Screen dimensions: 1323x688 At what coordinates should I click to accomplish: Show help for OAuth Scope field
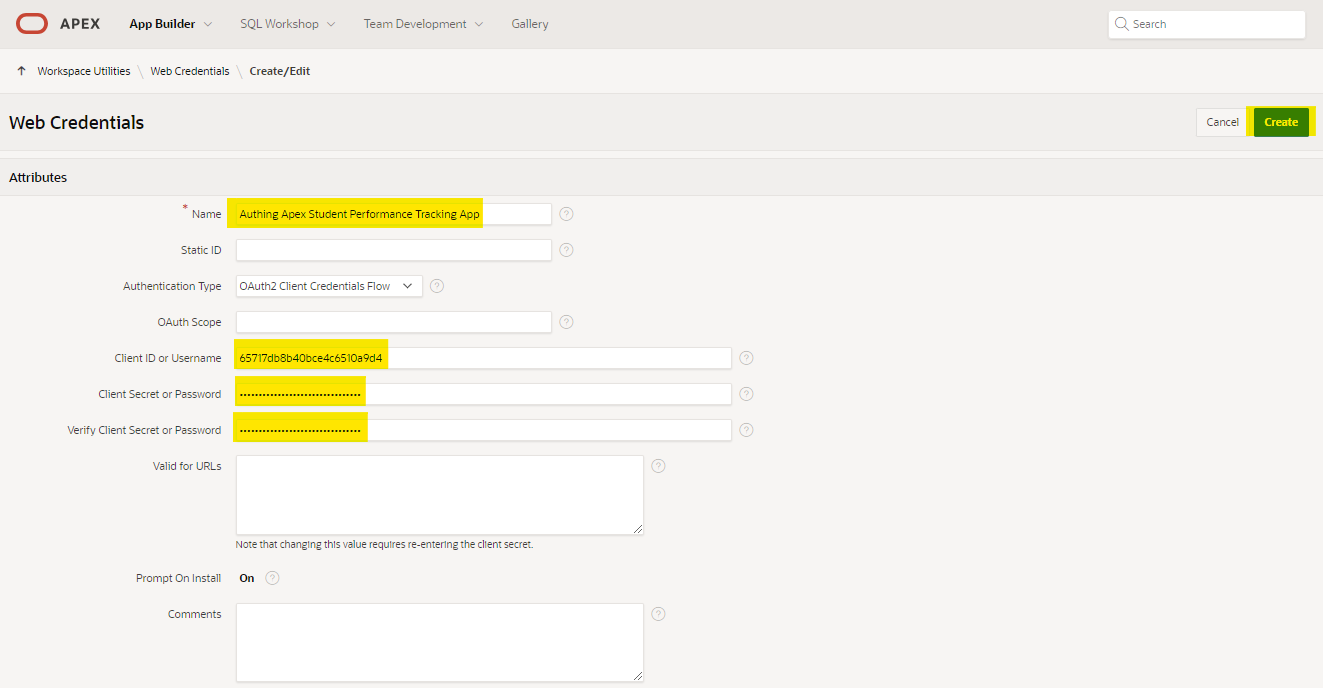tap(566, 322)
